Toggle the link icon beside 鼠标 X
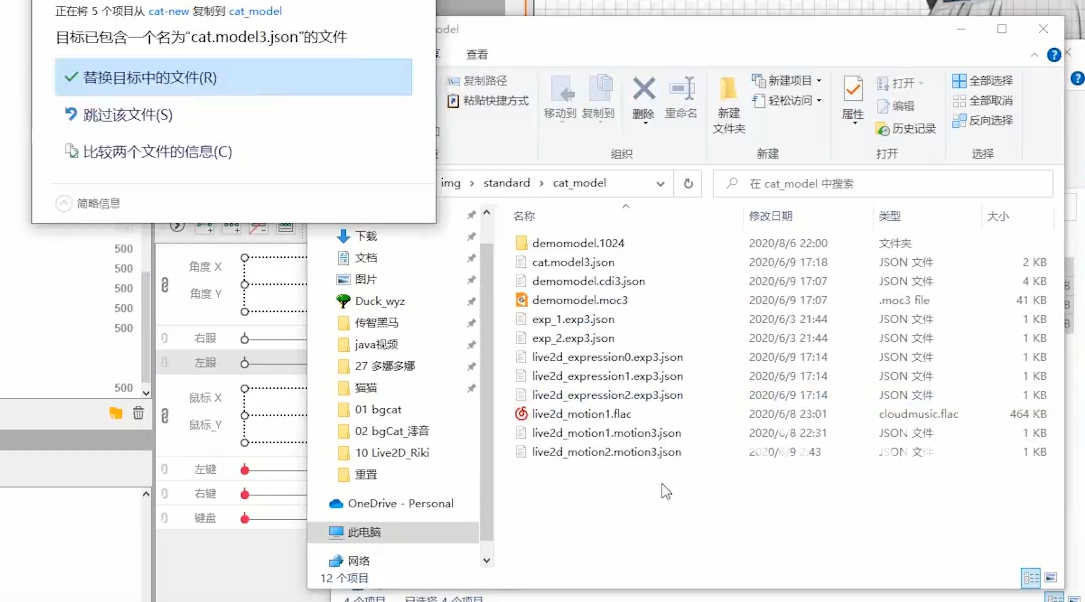This screenshot has width=1085, height=602. pos(165,411)
